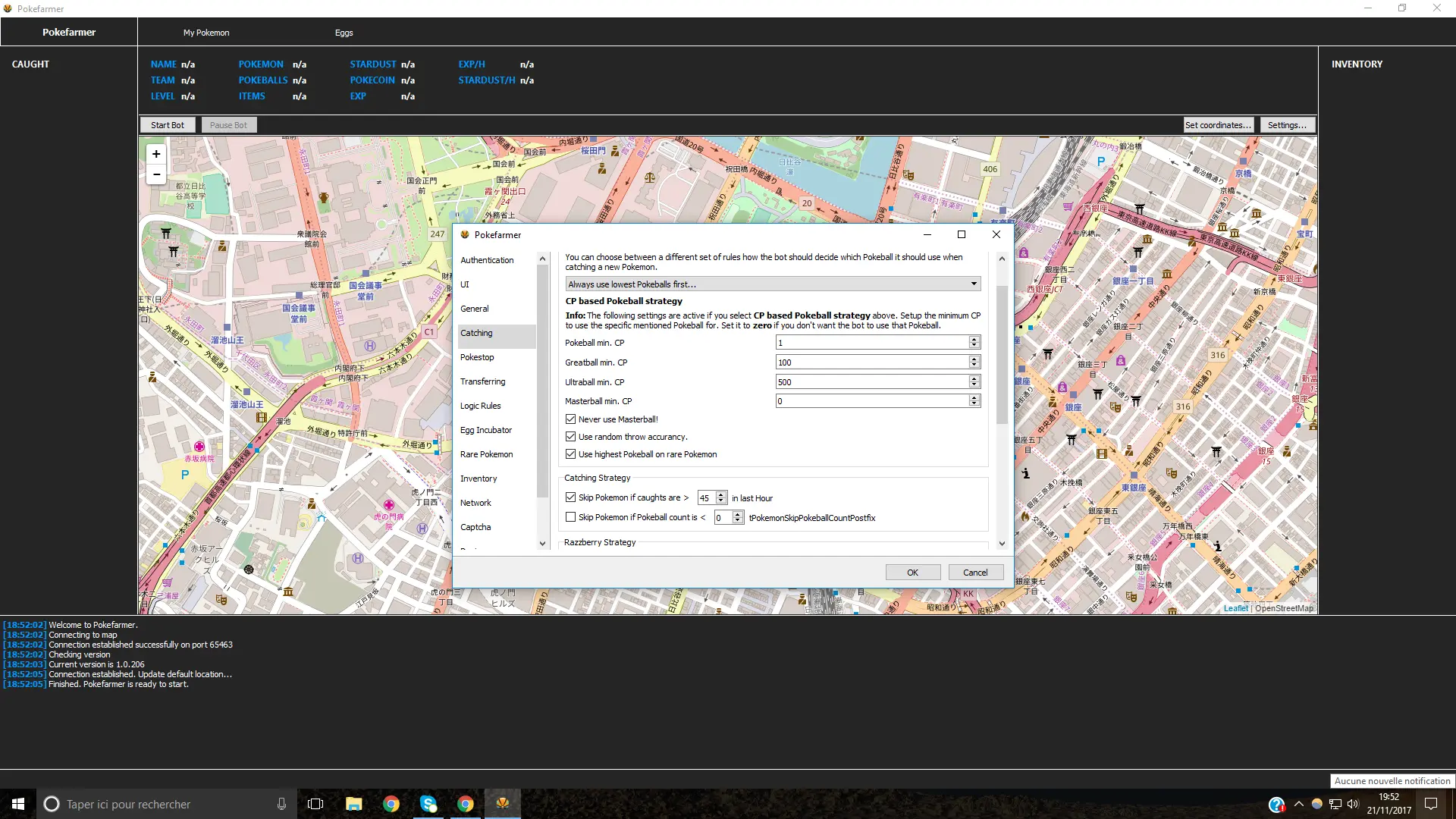
Task: Enable Skip Pokemon if Pokeball count checkbox
Action: pyautogui.click(x=570, y=517)
